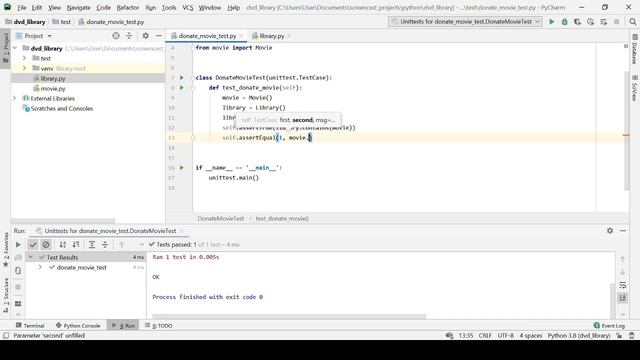The width and height of the screenshot is (640, 360).
Task: Run DonateMovieTest class from gutter
Action: point(182,78)
